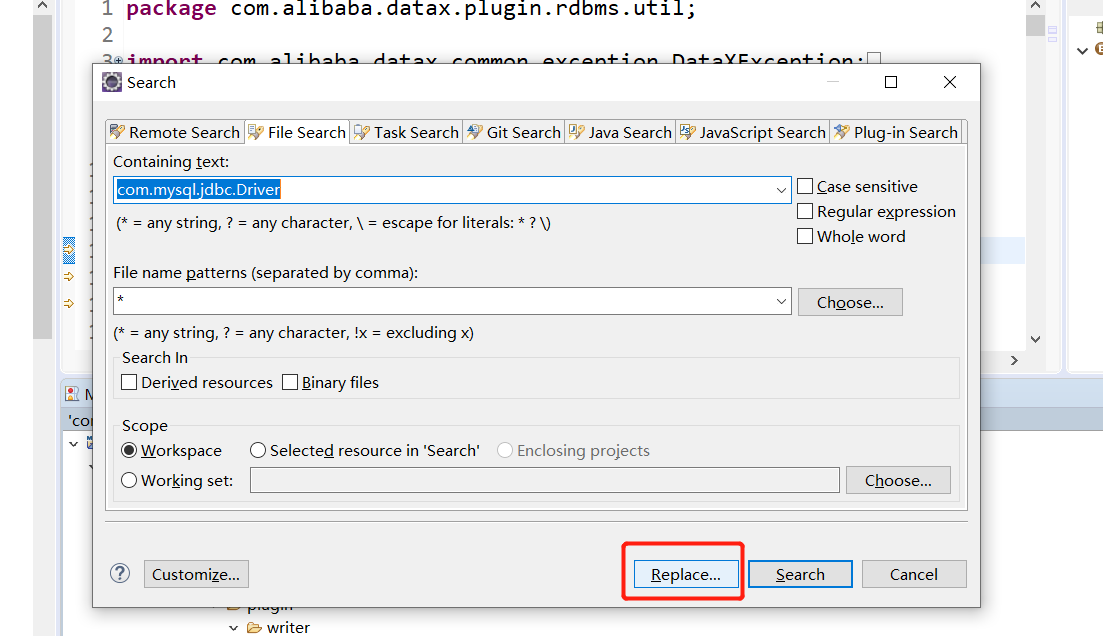Switch to the Java Search tab
The width and height of the screenshot is (1103, 636).
pos(619,131)
